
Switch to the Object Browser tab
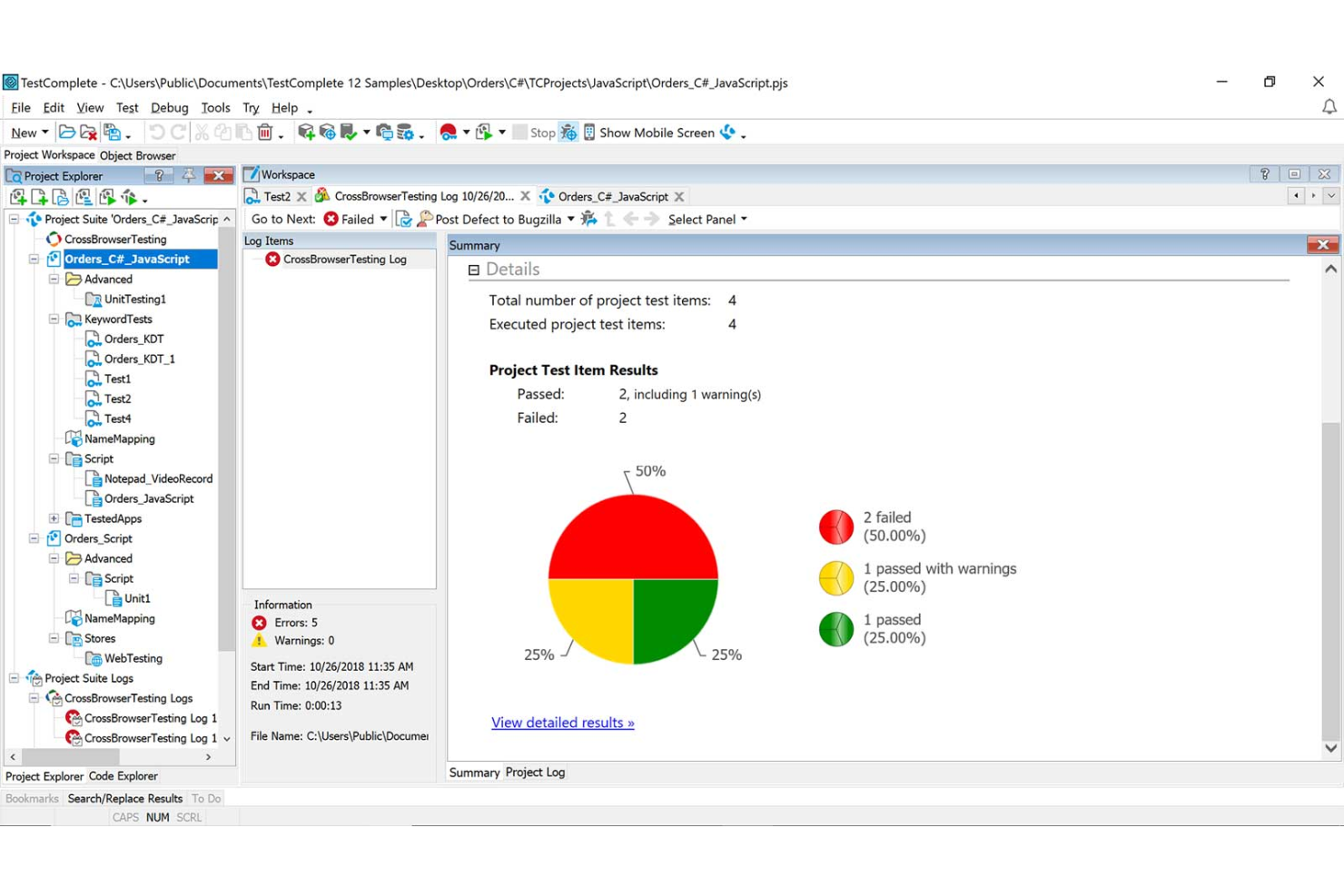tap(137, 155)
